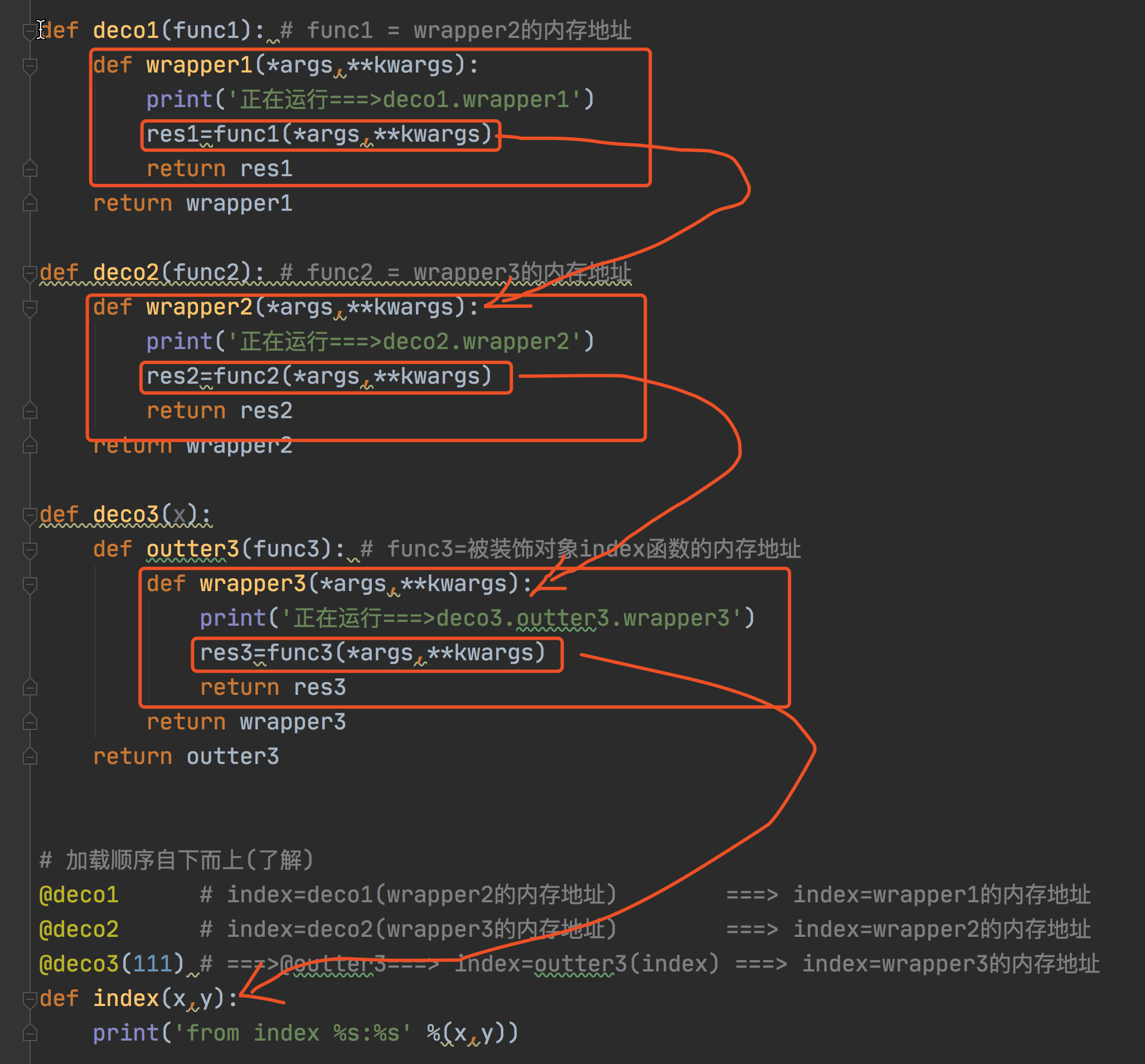Image resolution: width=1145 pixels, height=1064 pixels.
Task: Collapse the wrapper3 function fold marker
Action: click(x=30, y=584)
